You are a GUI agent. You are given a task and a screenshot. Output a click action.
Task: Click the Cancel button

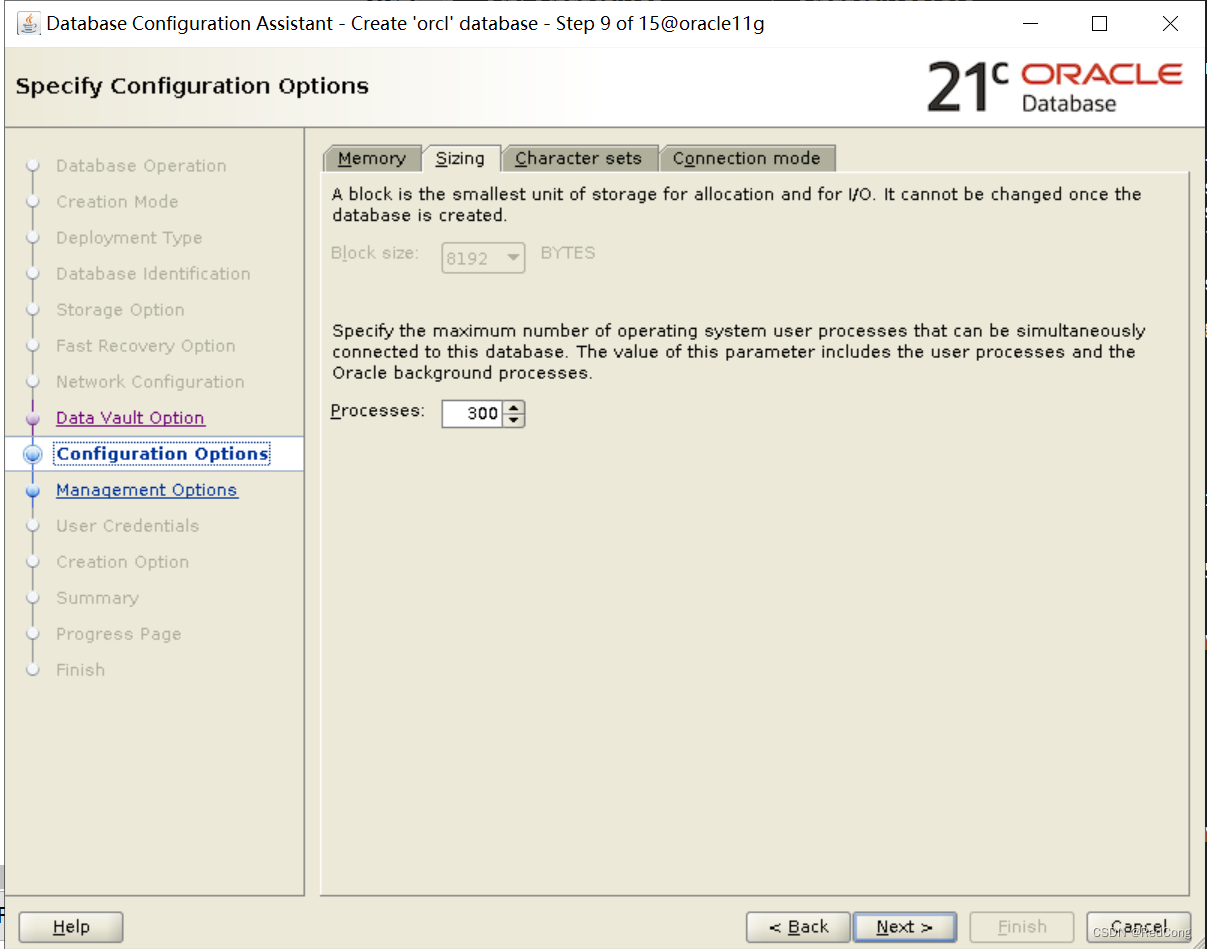[1139, 927]
